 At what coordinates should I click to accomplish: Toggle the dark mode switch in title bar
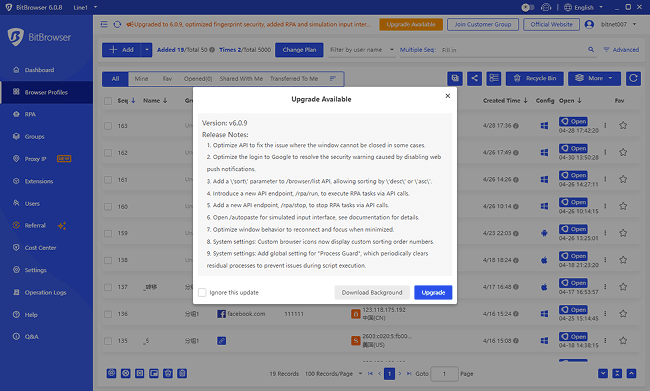click(527, 7)
